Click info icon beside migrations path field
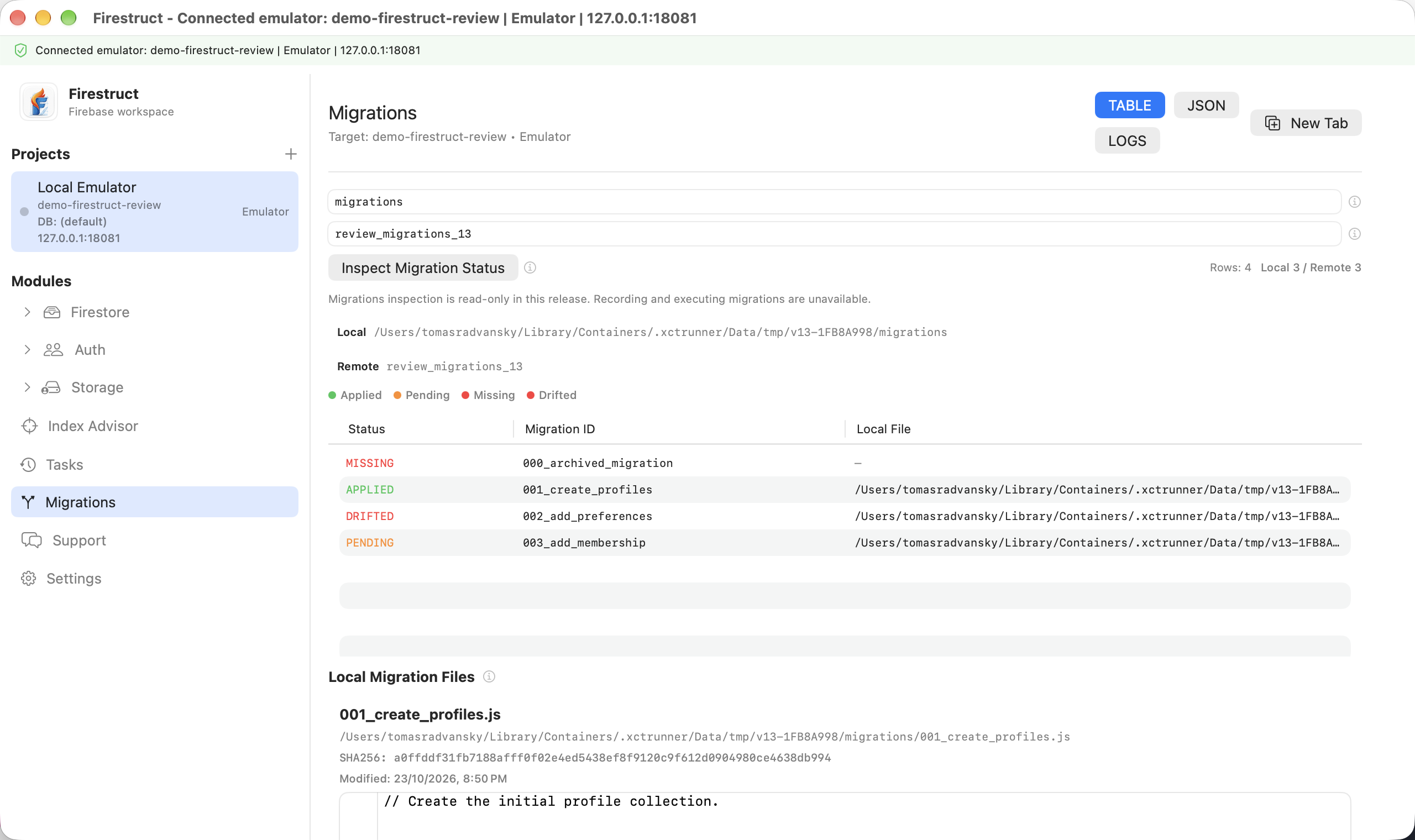Viewport: 1415px width, 840px height. (x=1354, y=202)
